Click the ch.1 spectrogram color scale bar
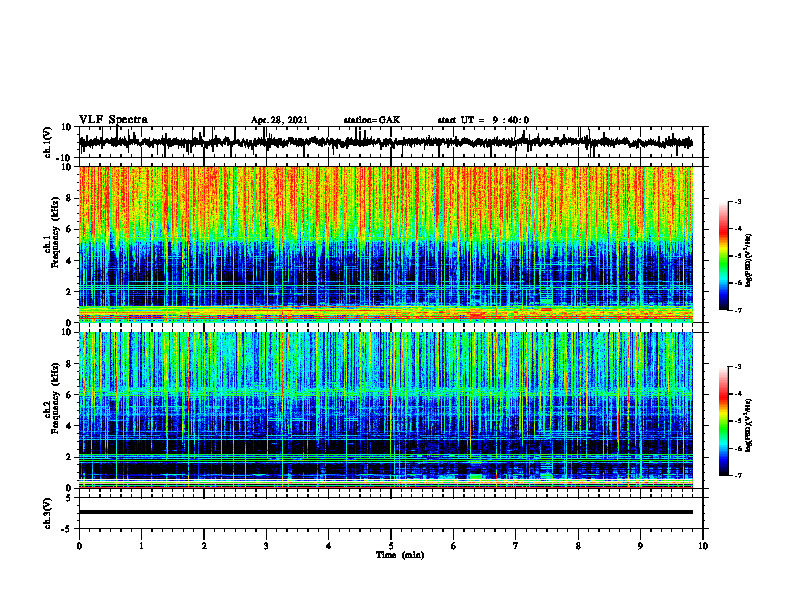 pos(724,256)
